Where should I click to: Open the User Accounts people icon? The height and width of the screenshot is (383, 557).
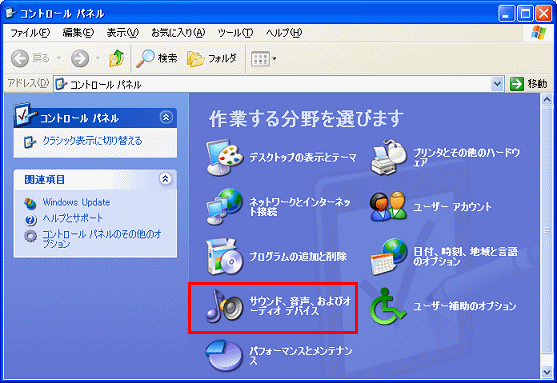click(x=389, y=206)
